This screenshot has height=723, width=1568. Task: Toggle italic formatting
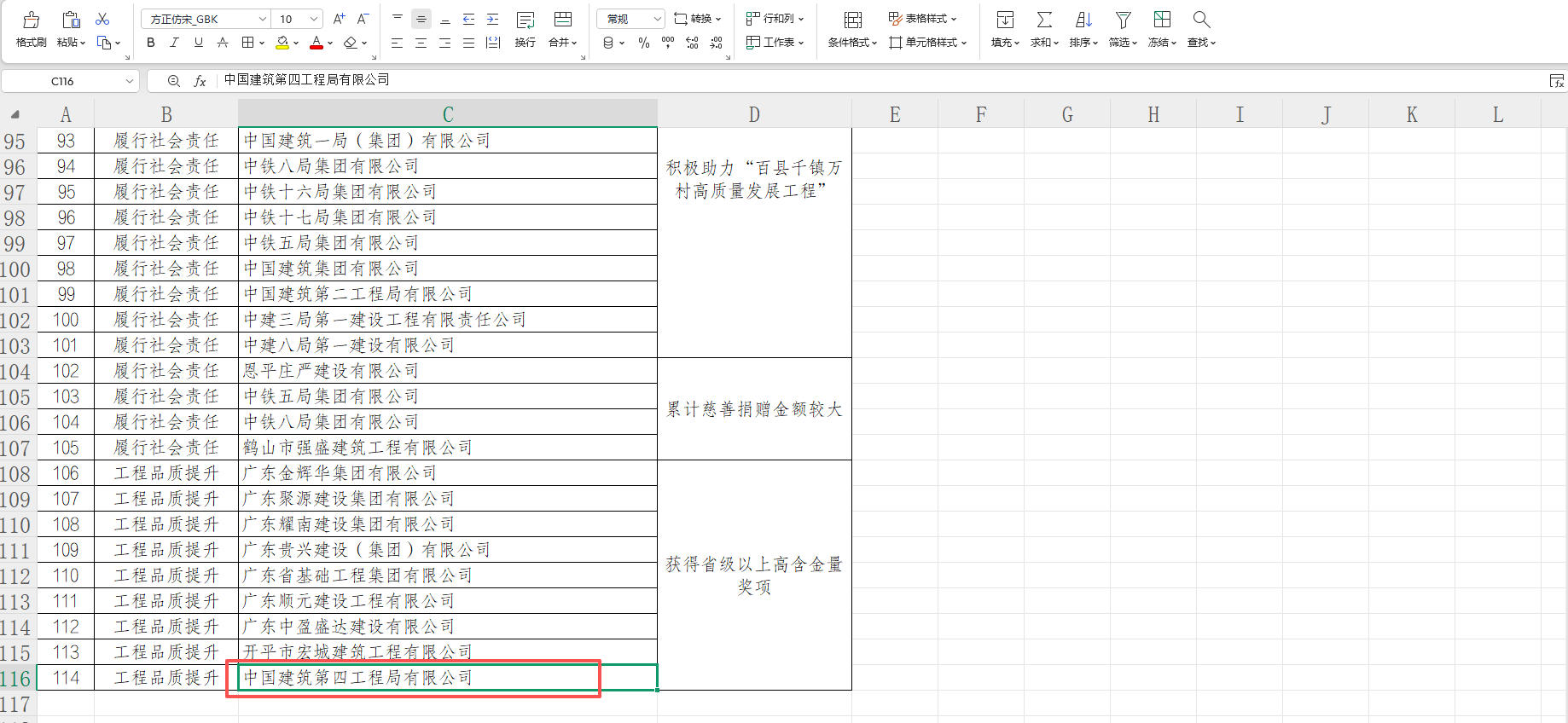click(x=174, y=43)
